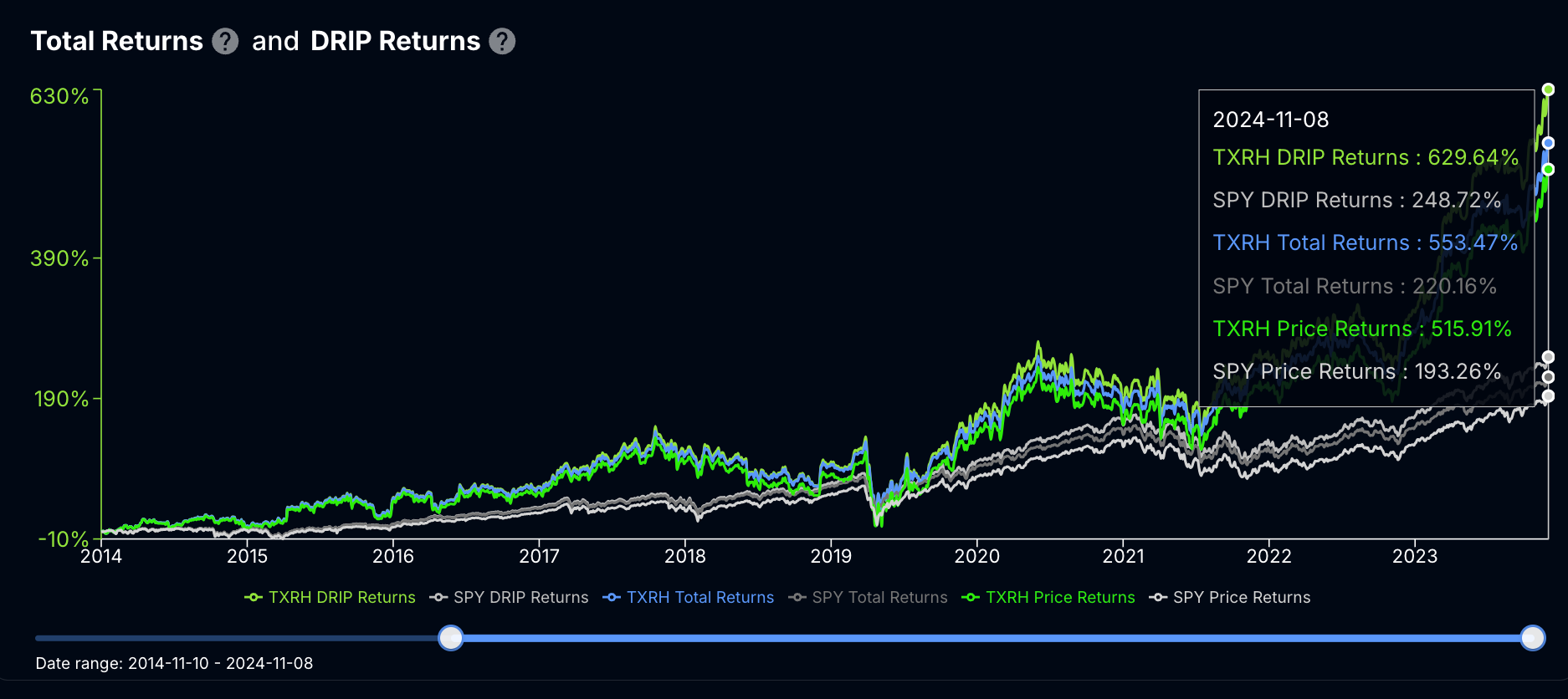Click 'SPY Total Returns : 220.16%' in tooltip
The image size is (1568, 699).
(1355, 286)
